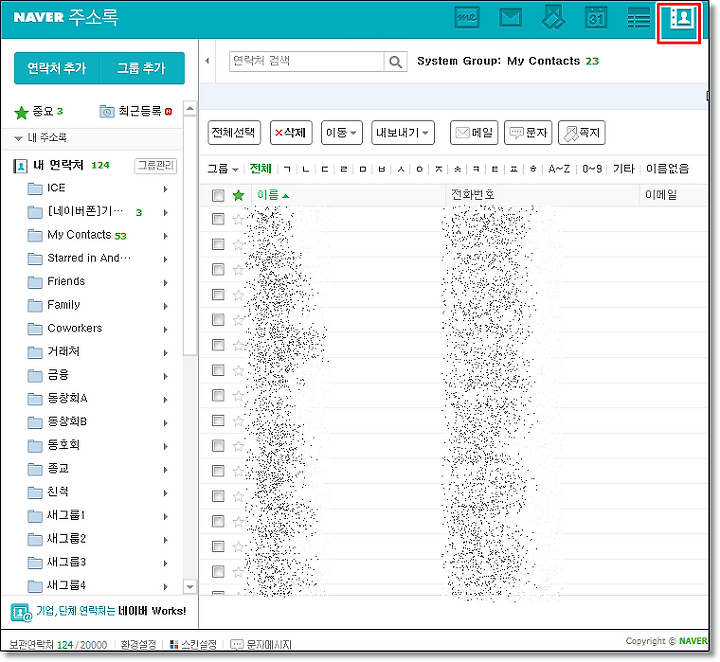
Task: Click the 문자메시지 speech bubble icon
Action: point(236,645)
